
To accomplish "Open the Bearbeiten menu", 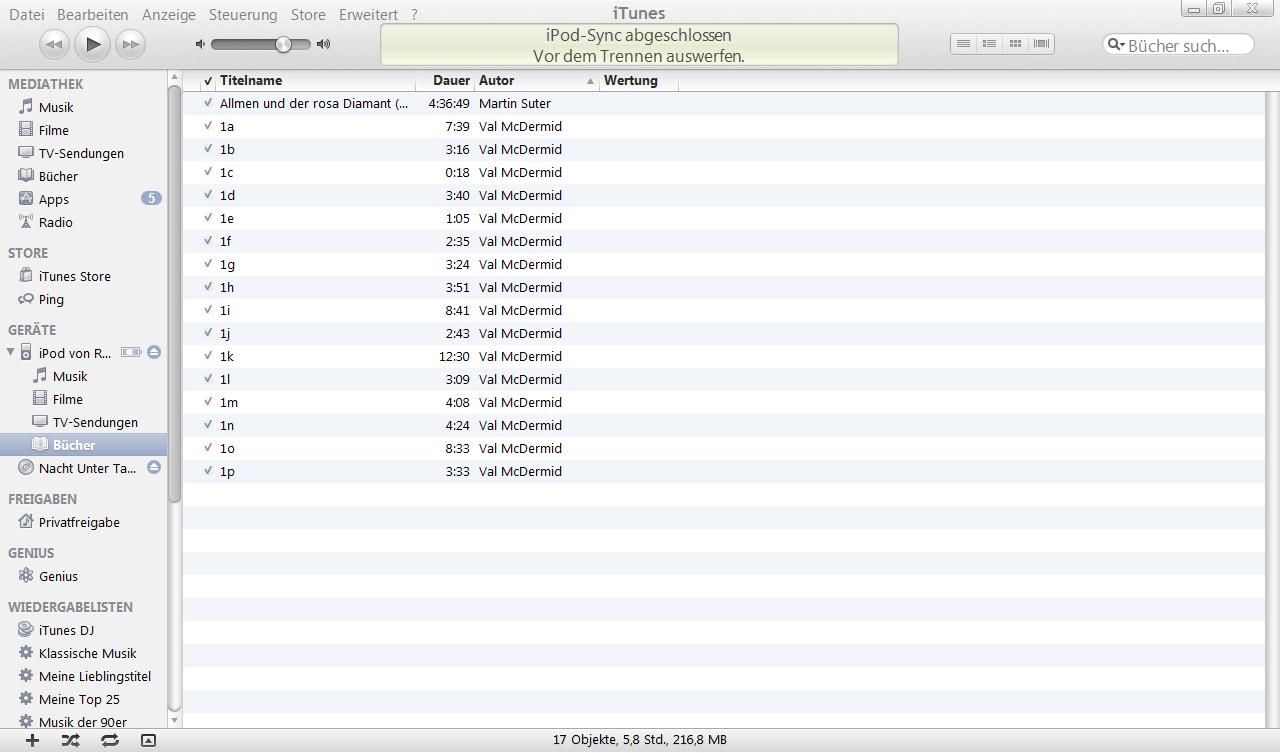I will 93,14.
